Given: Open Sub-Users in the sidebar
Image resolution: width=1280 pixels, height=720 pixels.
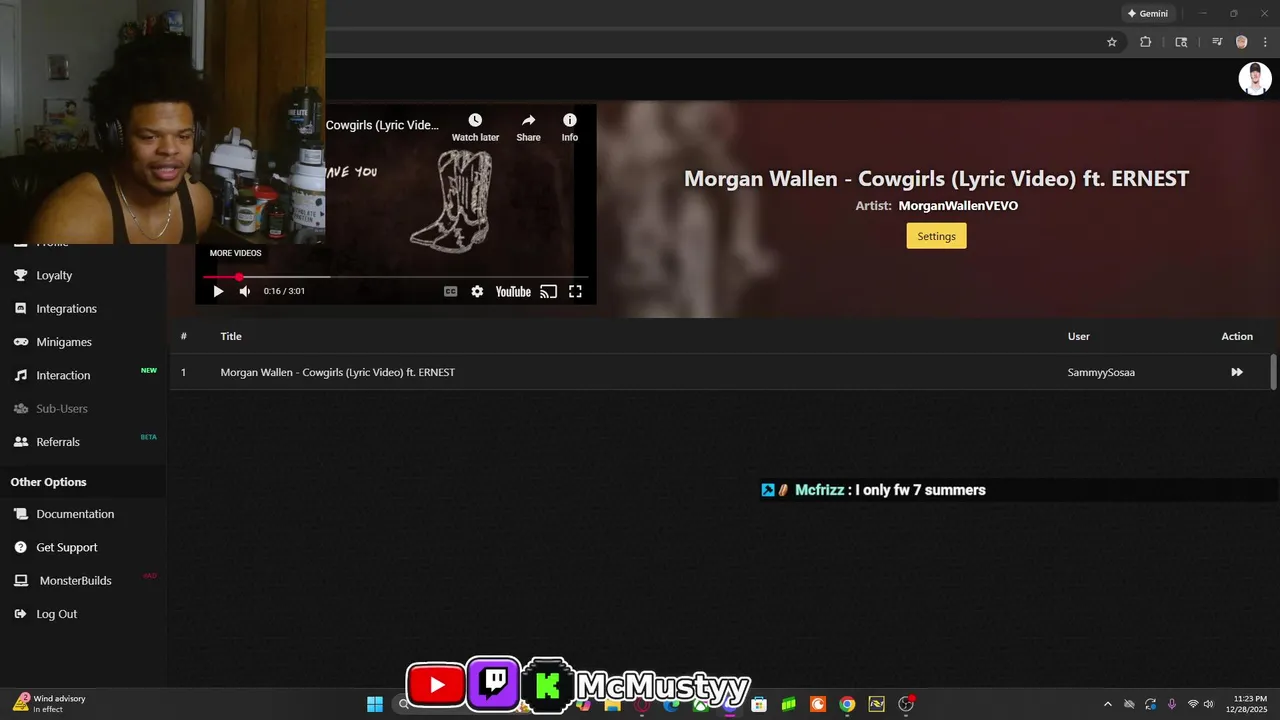Looking at the screenshot, I should (62, 408).
